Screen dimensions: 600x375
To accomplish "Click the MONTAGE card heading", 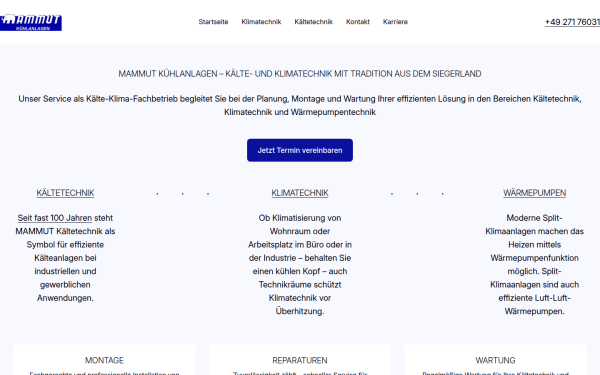I will [104, 360].
